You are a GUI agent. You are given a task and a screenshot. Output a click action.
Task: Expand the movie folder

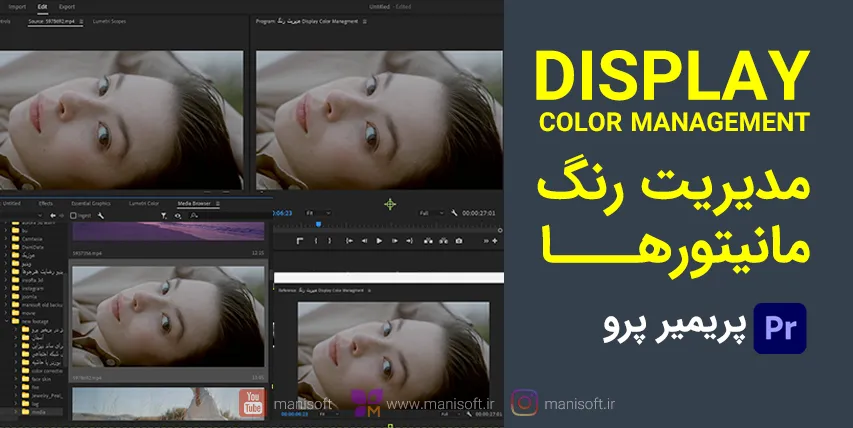click(6, 313)
